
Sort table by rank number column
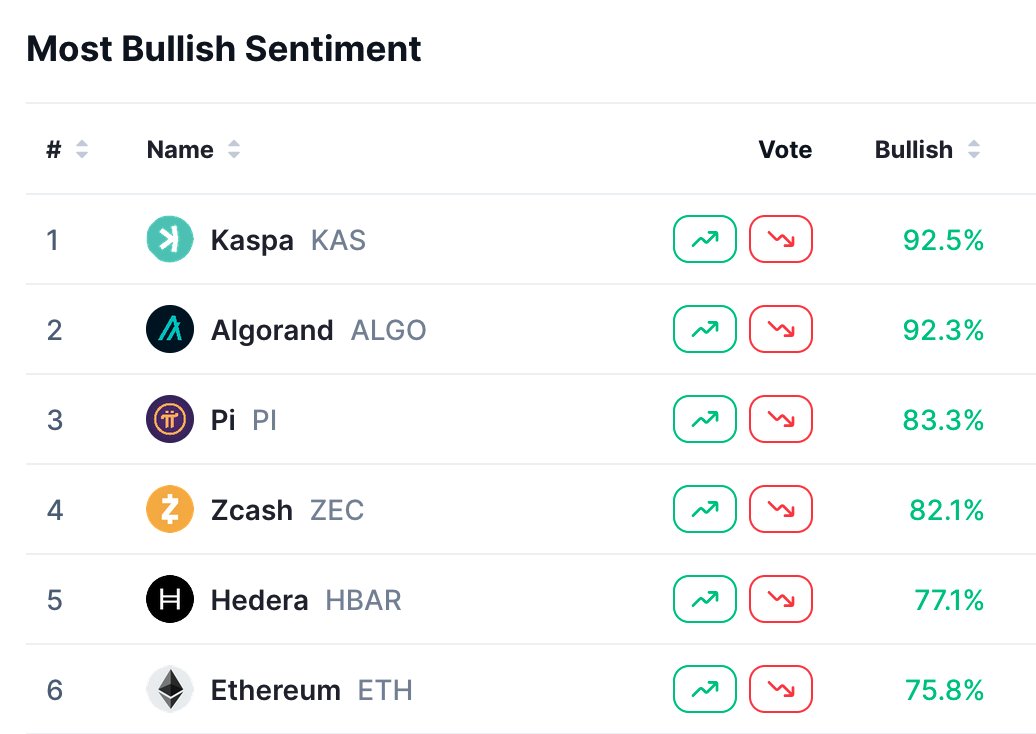click(x=67, y=150)
